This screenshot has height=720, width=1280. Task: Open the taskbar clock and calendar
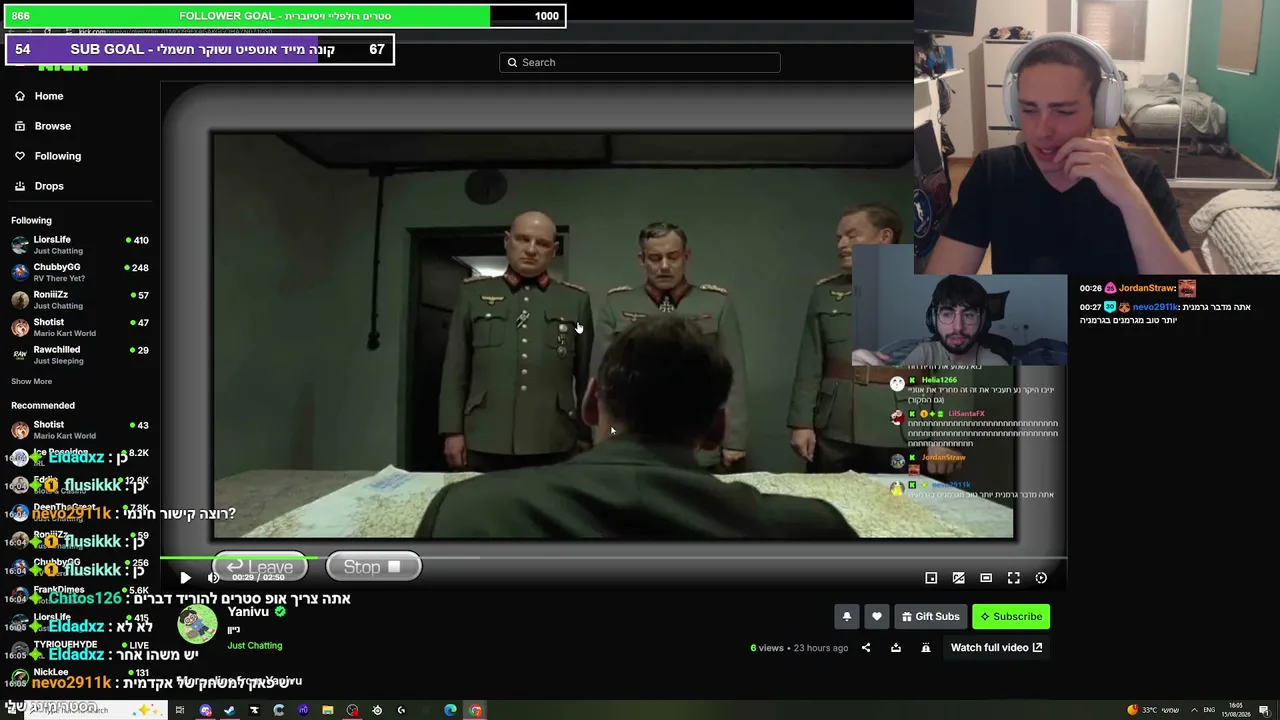coord(1237,710)
